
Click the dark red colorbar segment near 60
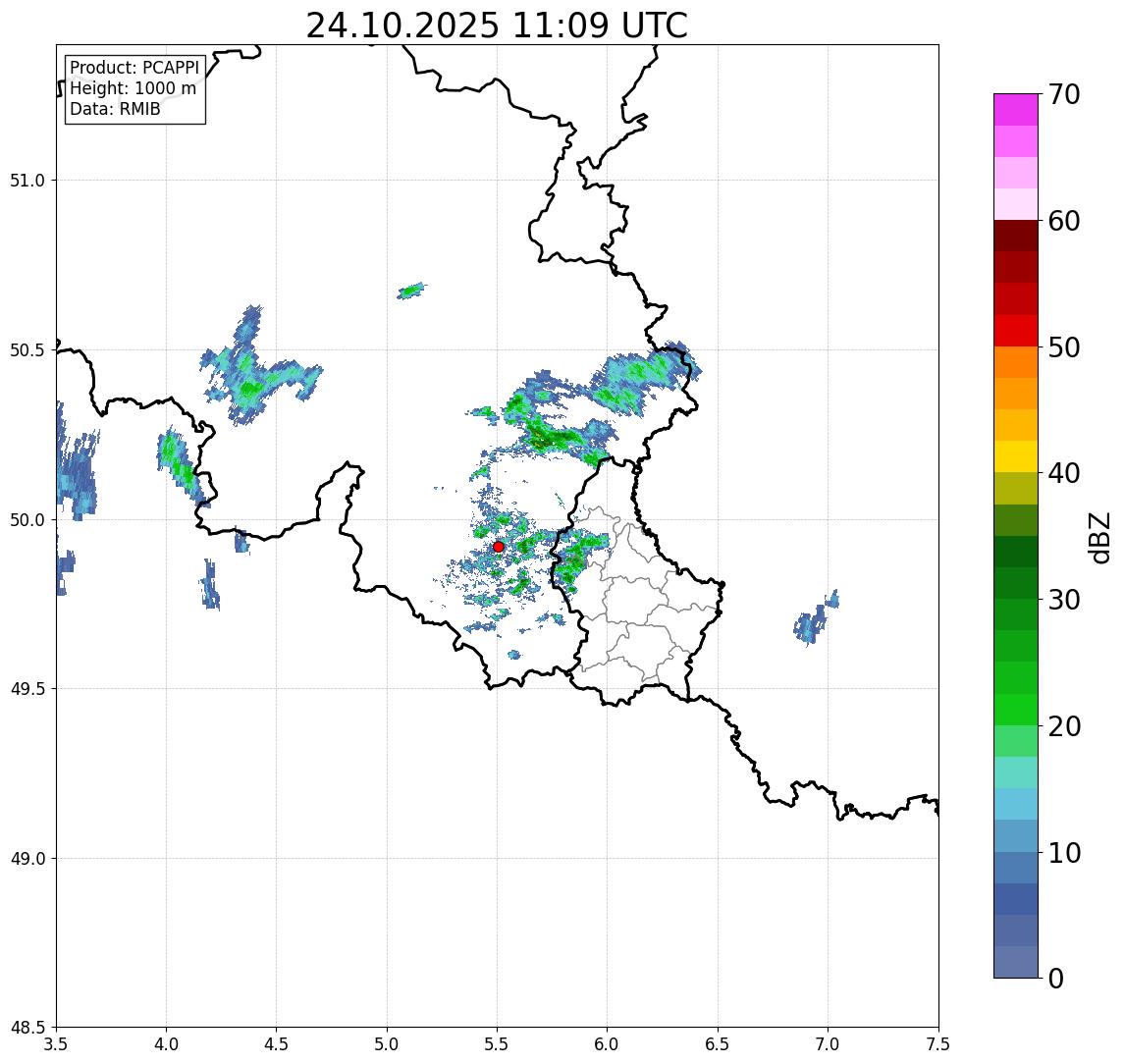pyautogui.click(x=1016, y=236)
